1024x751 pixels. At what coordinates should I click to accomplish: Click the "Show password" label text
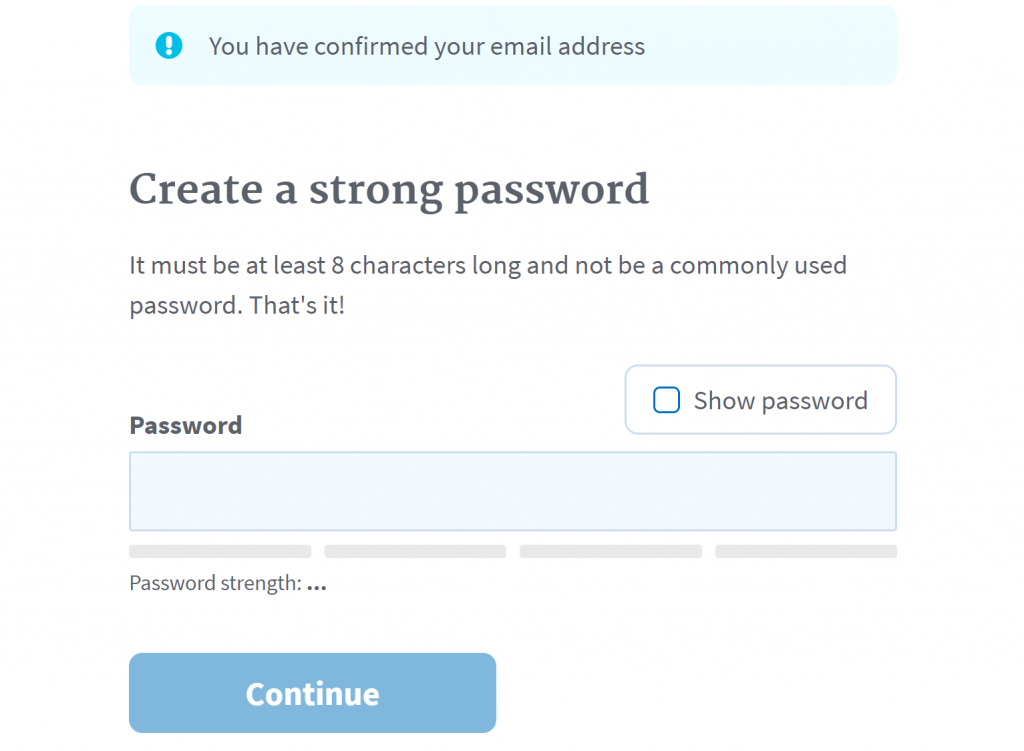tap(780, 401)
